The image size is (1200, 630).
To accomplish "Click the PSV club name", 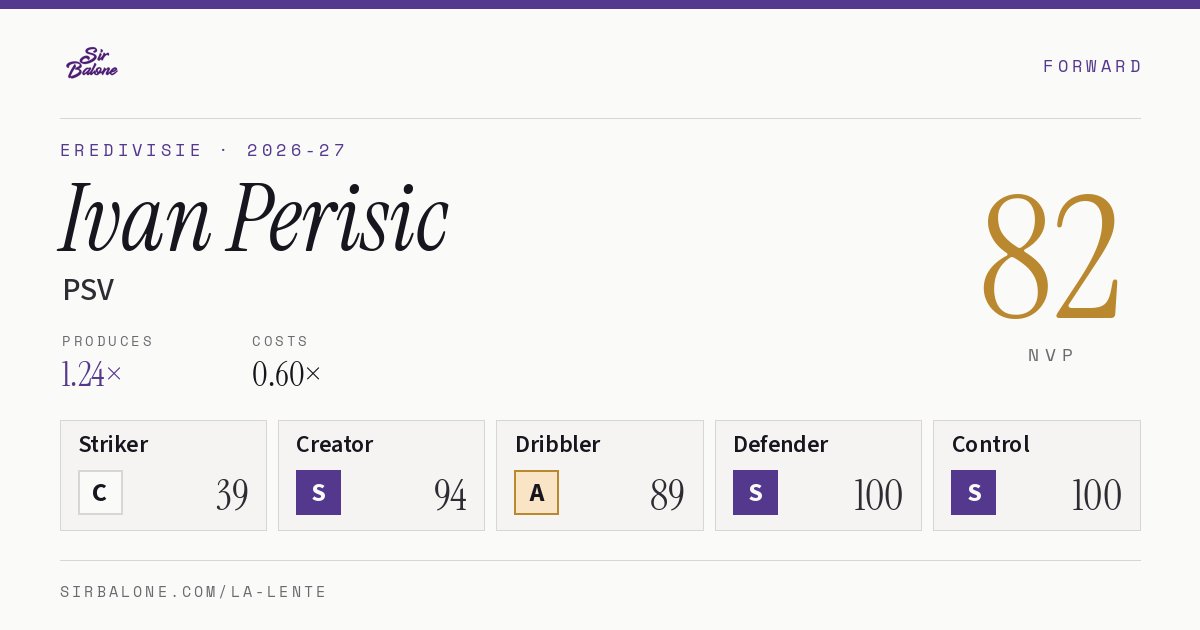I will click(x=88, y=290).
